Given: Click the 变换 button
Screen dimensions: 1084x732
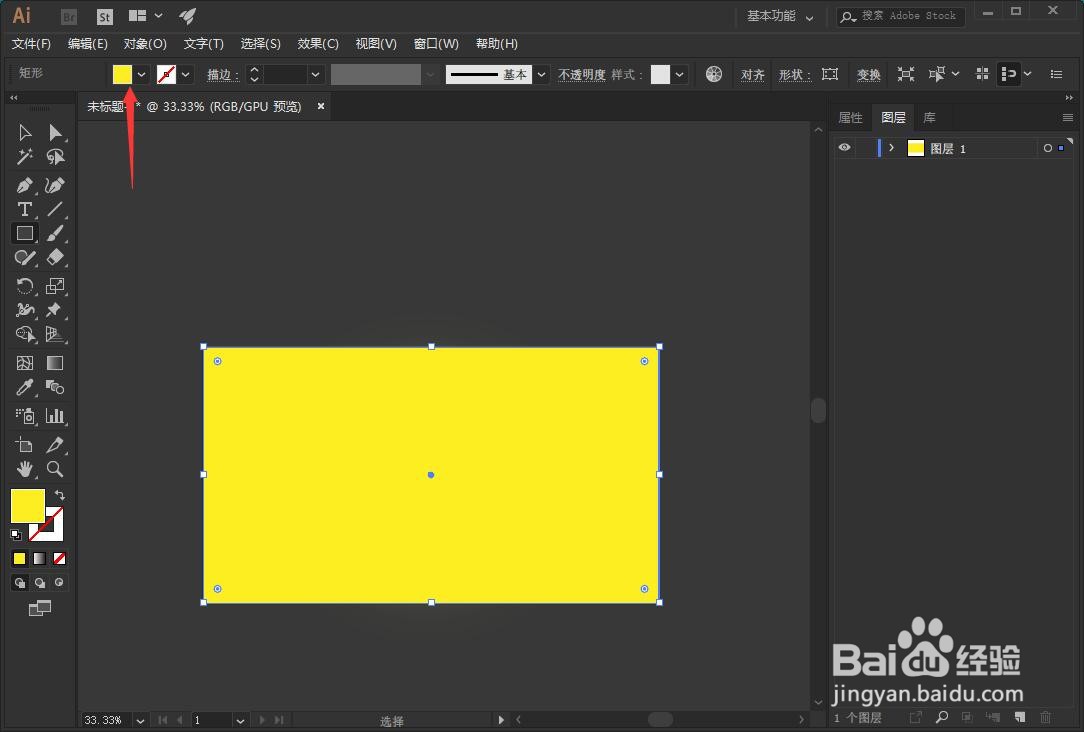Looking at the screenshot, I should pyautogui.click(x=868, y=75).
